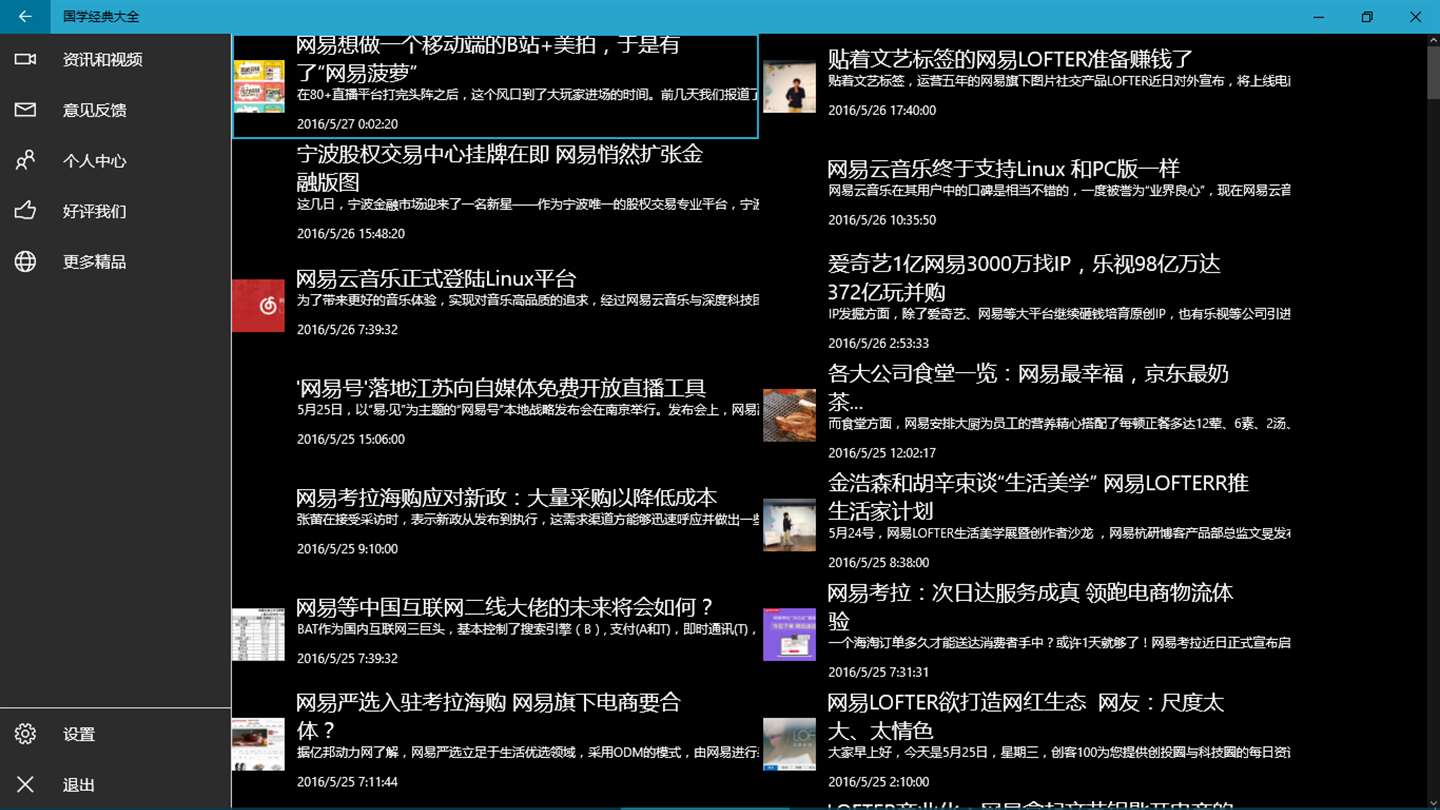Click the 退出 X icon
This screenshot has width=1440, height=810.
[x=25, y=785]
